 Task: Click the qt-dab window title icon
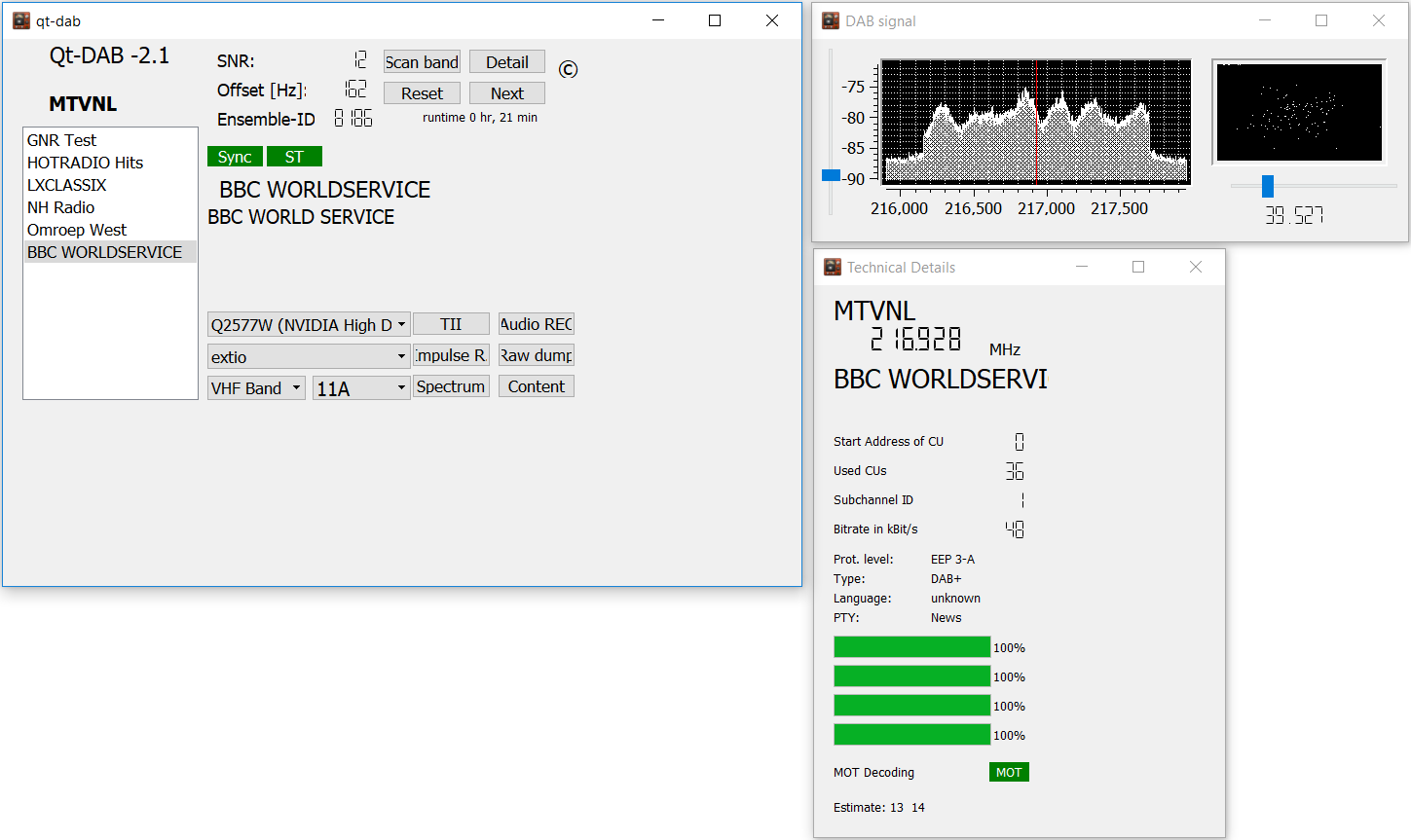coord(20,20)
